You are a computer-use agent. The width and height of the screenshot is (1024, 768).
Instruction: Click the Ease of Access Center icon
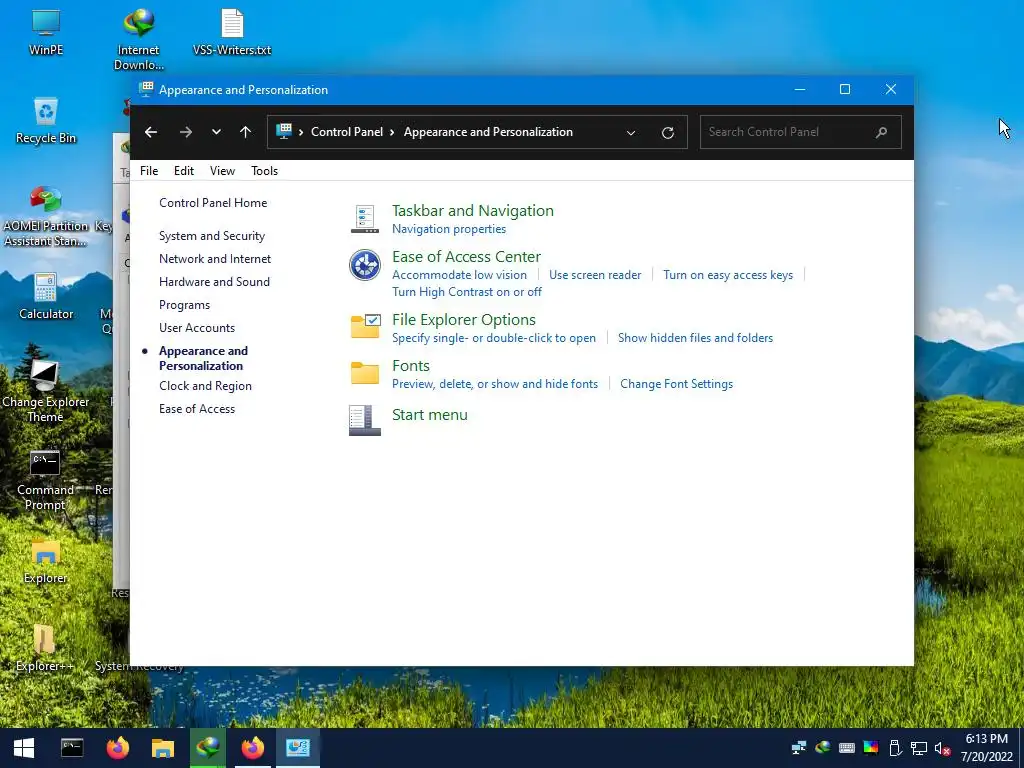(x=364, y=265)
